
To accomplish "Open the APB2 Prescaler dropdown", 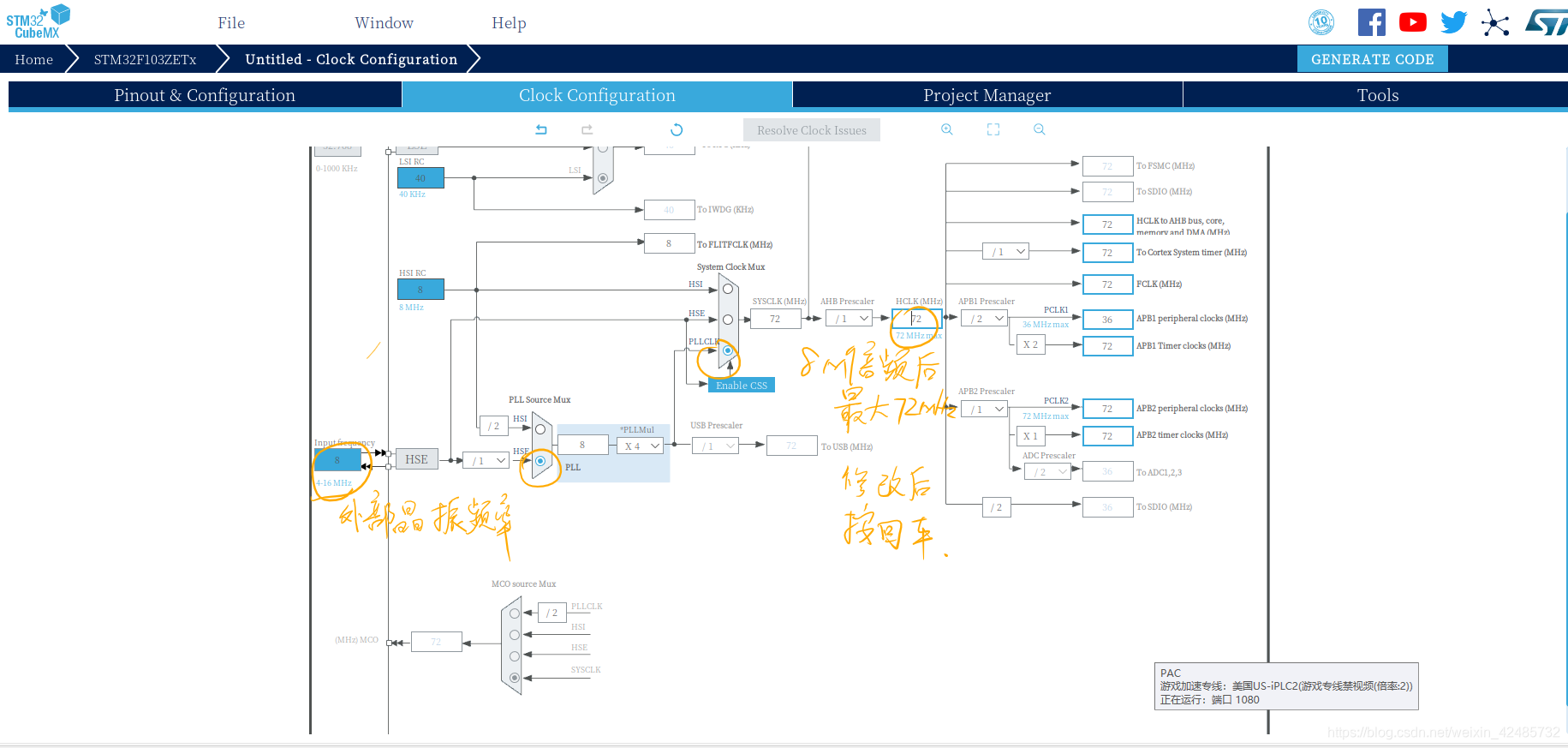I will click(x=984, y=410).
